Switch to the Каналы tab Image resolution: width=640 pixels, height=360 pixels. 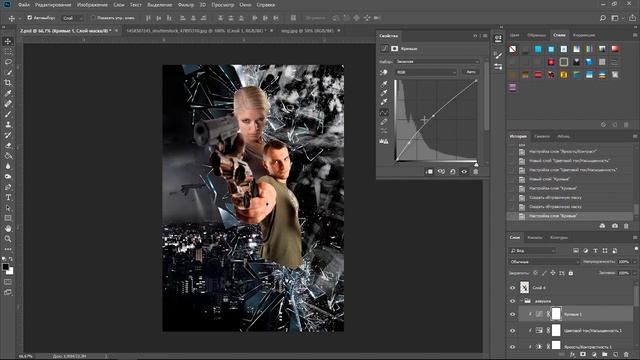(x=535, y=238)
